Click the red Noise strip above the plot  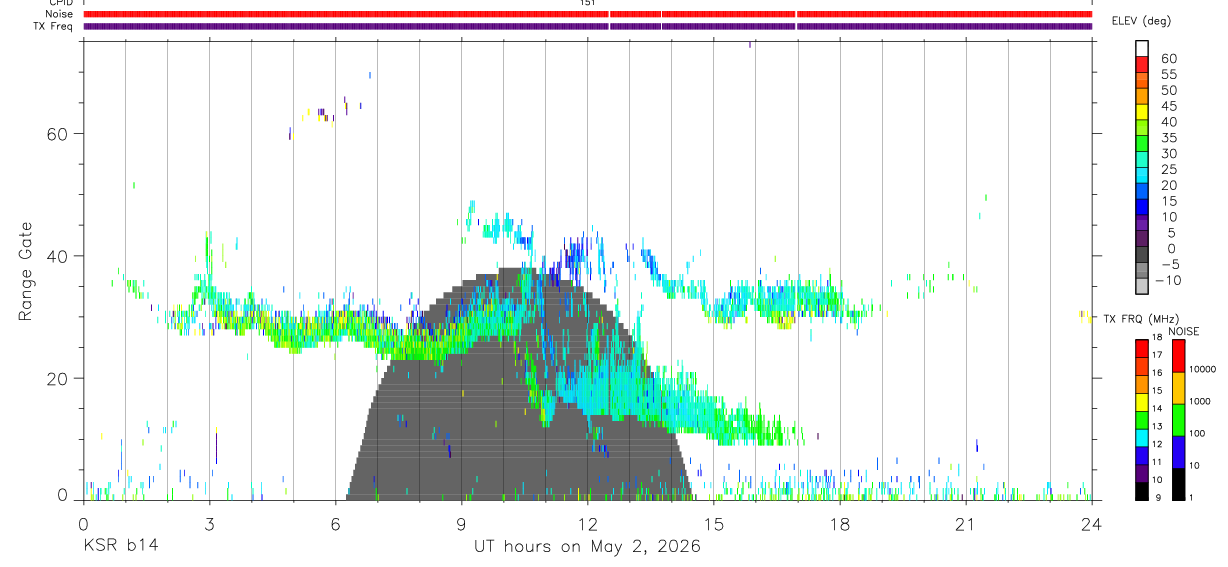588,15
